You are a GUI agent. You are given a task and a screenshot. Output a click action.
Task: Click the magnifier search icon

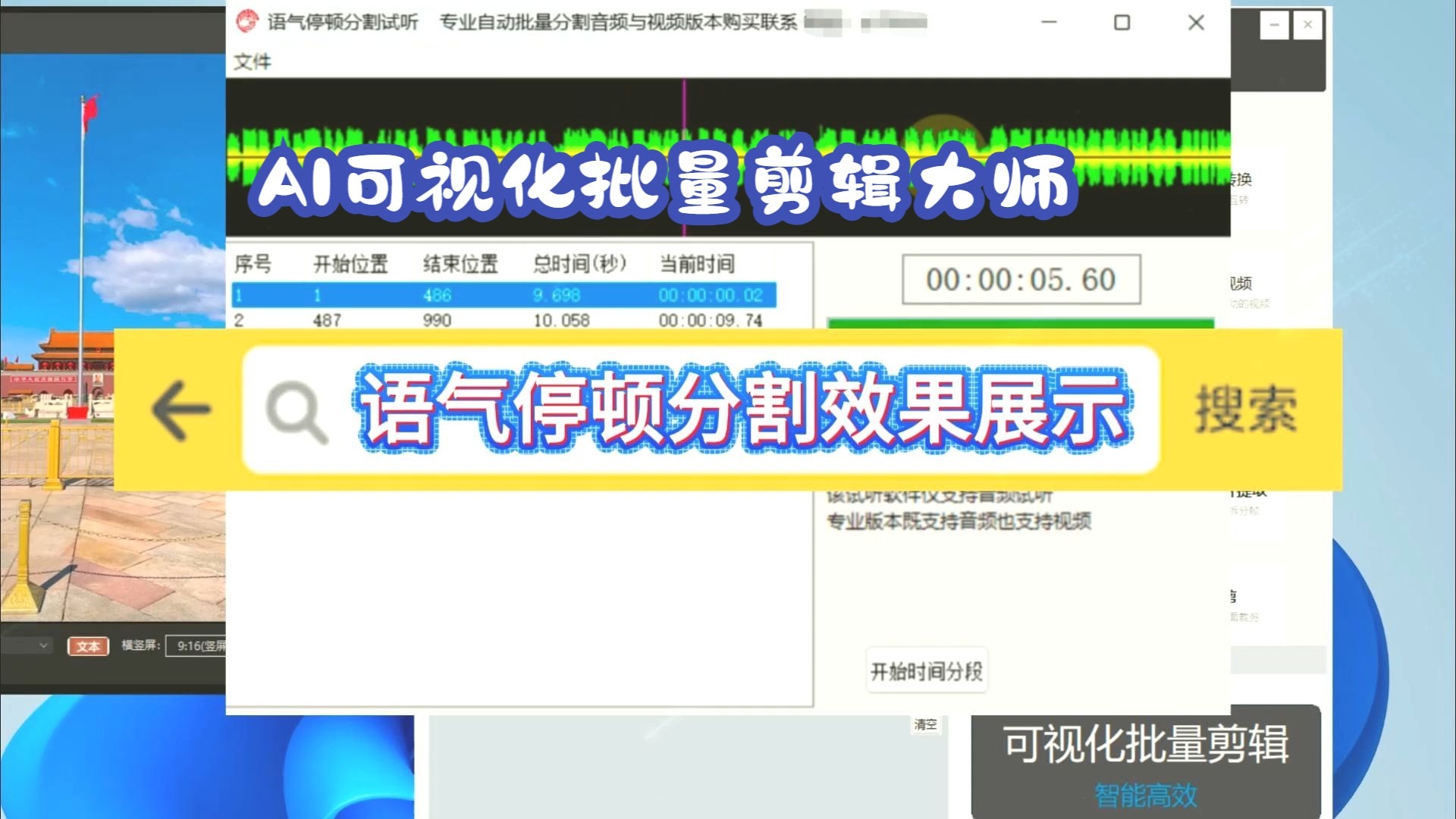pyautogui.click(x=297, y=412)
